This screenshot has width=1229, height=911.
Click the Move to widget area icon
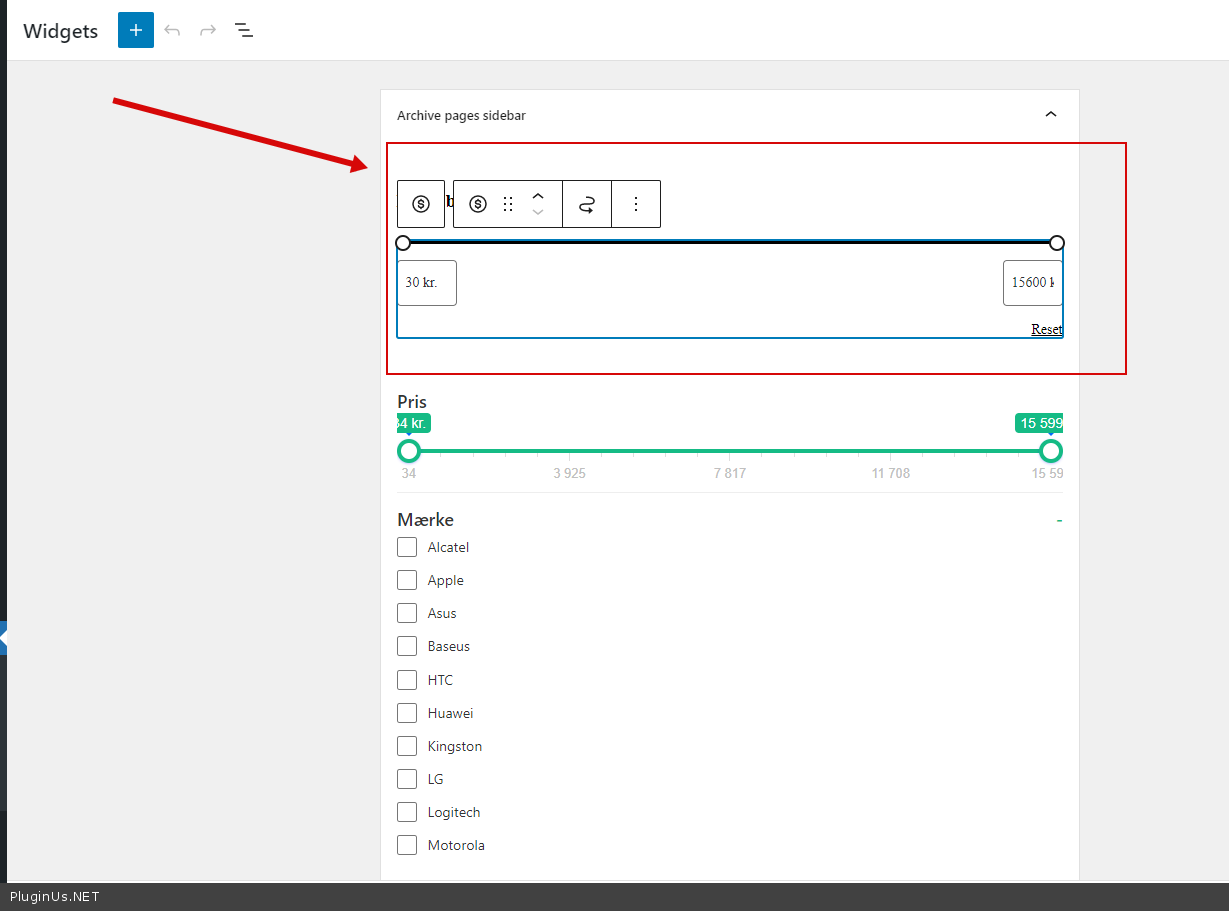click(587, 204)
